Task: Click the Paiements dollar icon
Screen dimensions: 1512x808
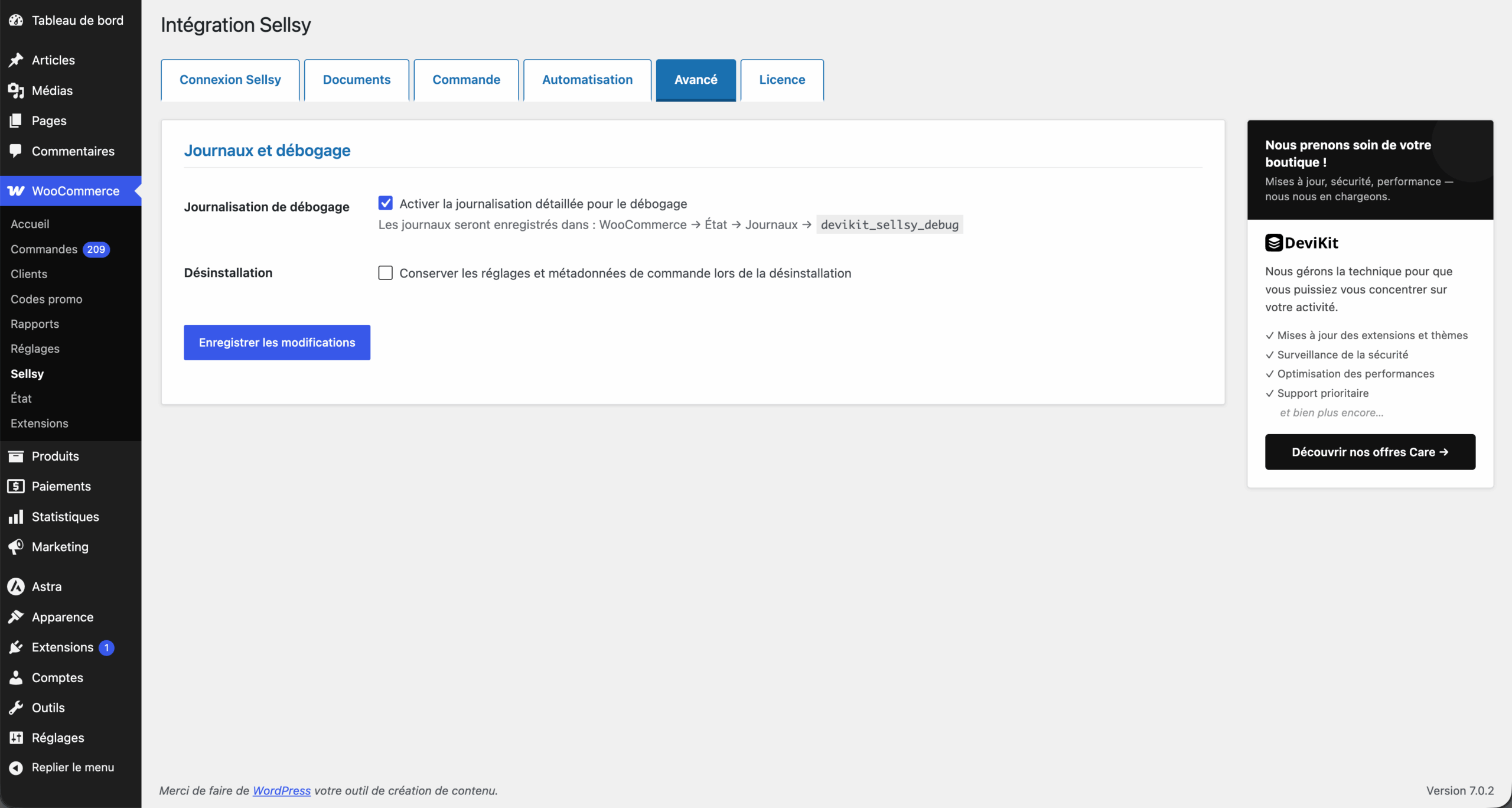Action: [16, 486]
